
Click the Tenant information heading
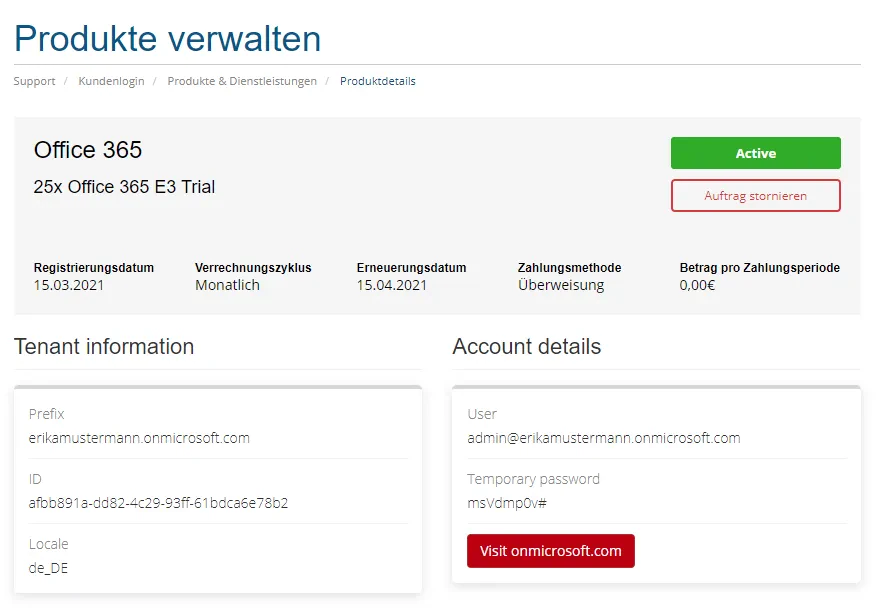point(104,347)
